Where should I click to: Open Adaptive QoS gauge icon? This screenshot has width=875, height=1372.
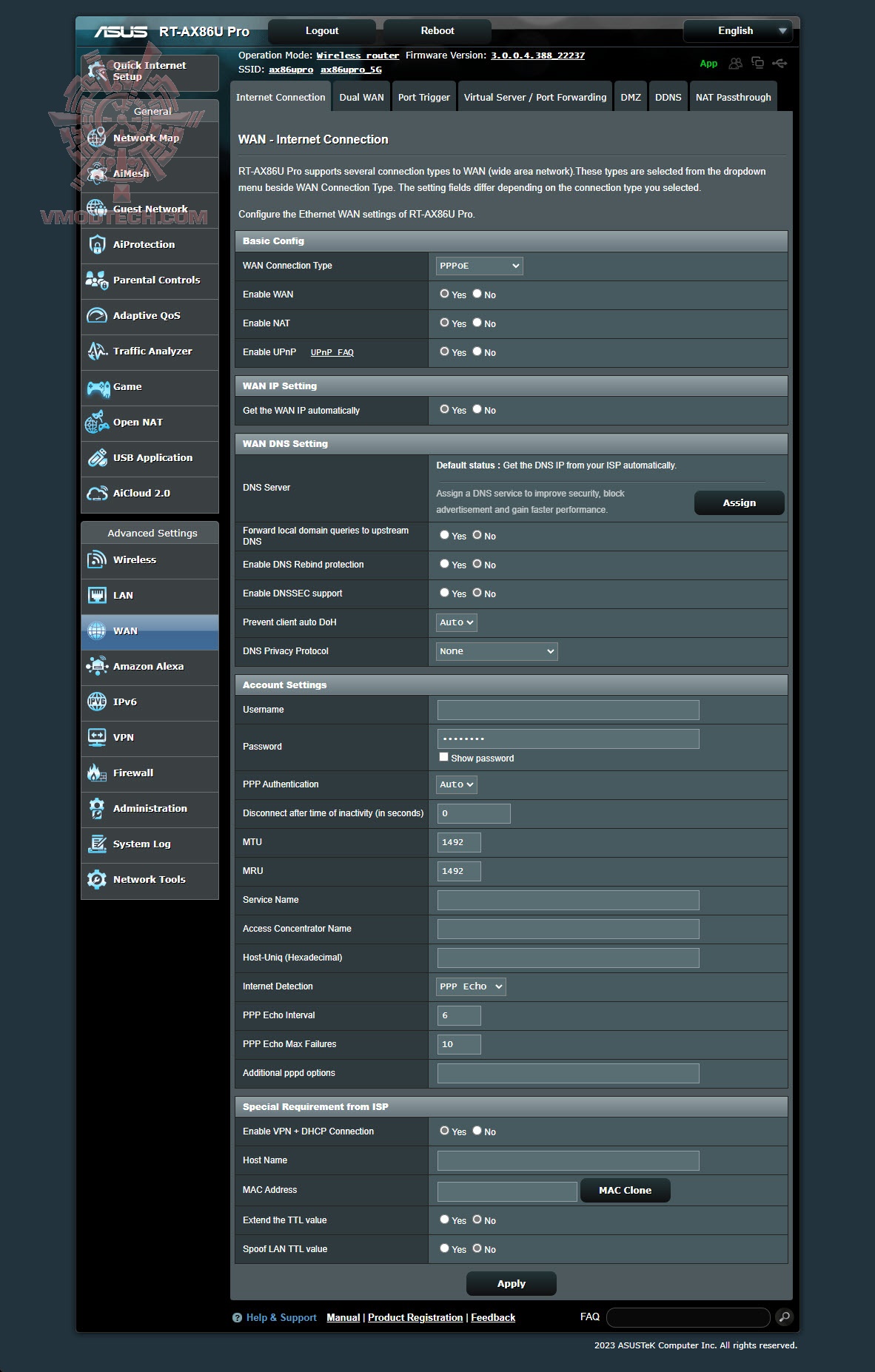[x=97, y=315]
